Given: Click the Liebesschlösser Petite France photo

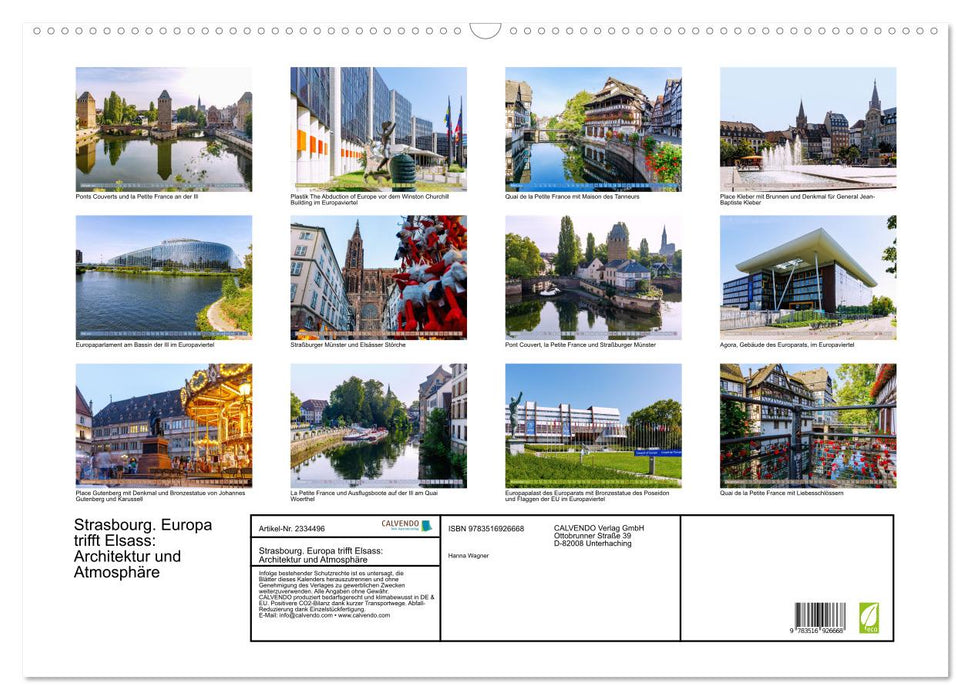Looking at the screenshot, I should click(808, 426).
